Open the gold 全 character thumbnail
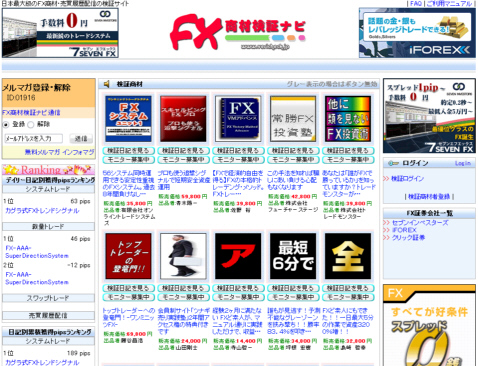 tap(348, 256)
